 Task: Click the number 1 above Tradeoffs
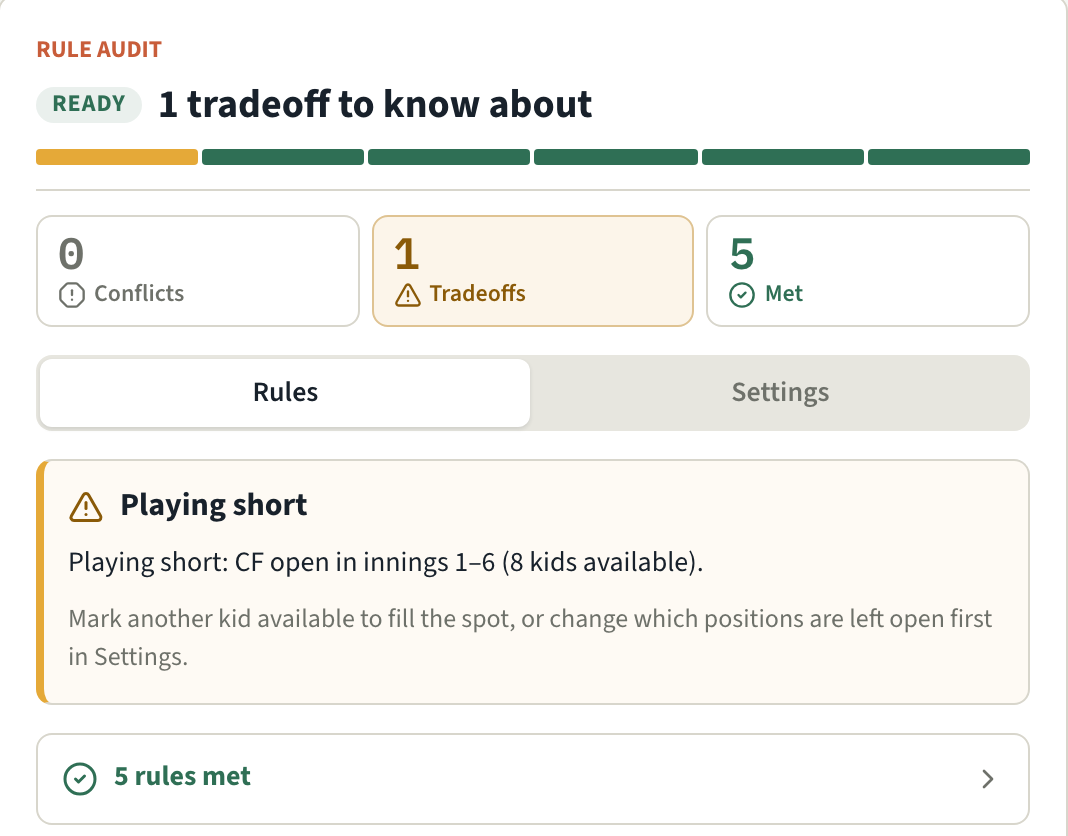pyautogui.click(x=407, y=254)
